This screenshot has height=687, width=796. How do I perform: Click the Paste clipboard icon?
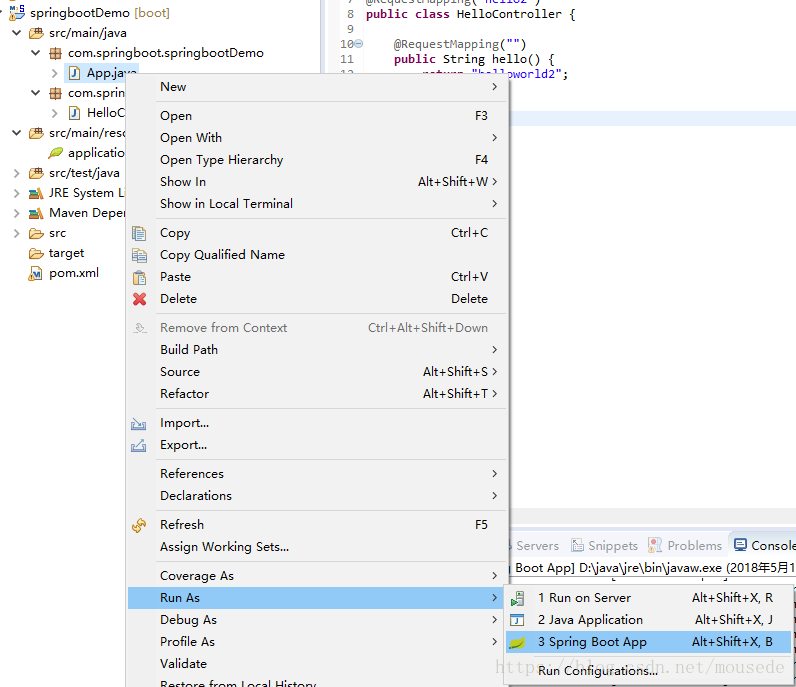pyautogui.click(x=139, y=277)
